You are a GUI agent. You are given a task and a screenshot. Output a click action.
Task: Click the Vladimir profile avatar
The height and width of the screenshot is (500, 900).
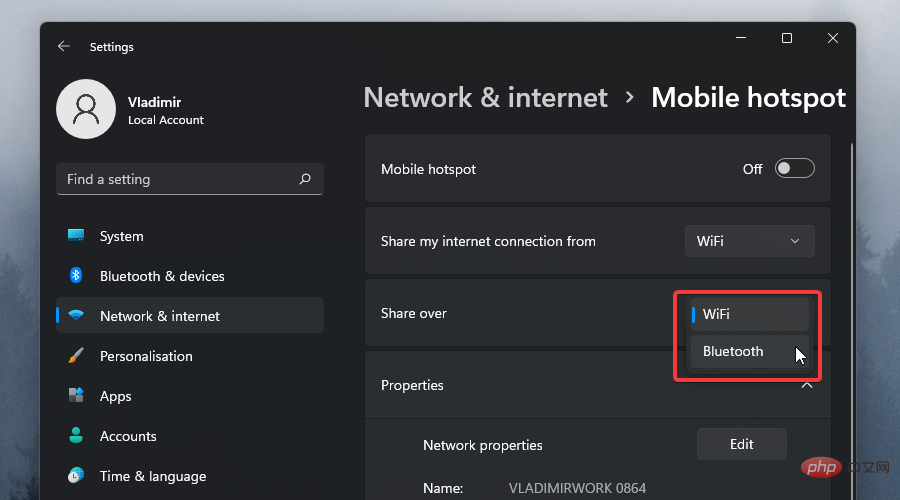point(87,109)
